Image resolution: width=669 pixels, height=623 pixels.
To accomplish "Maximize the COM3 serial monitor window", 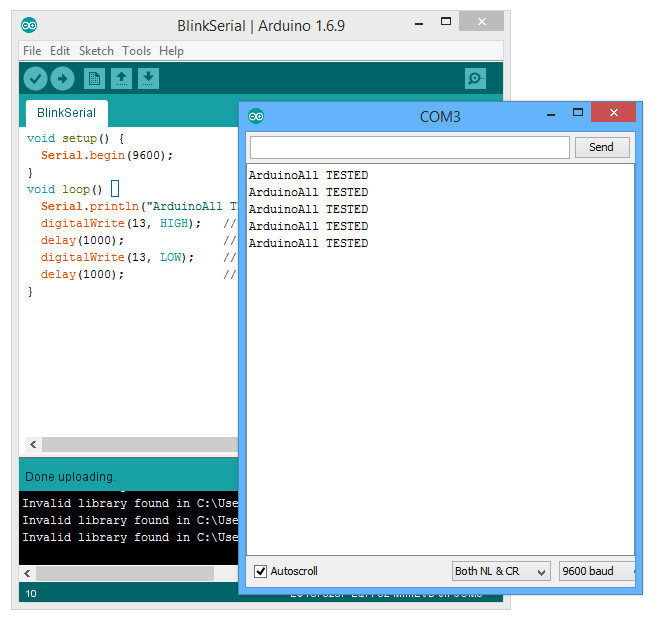I will pyautogui.click(x=578, y=113).
